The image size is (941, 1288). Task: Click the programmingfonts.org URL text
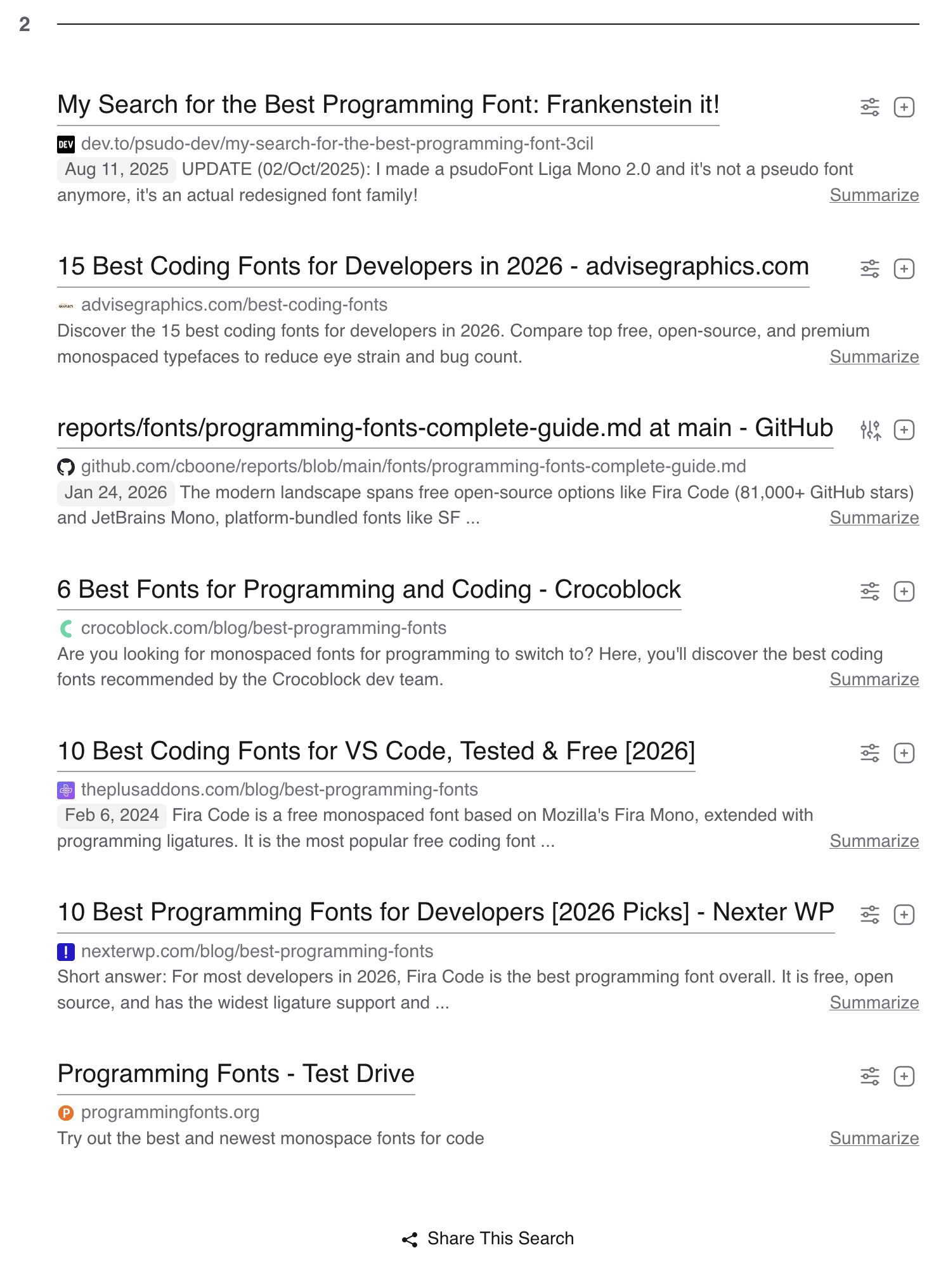pos(171,1112)
